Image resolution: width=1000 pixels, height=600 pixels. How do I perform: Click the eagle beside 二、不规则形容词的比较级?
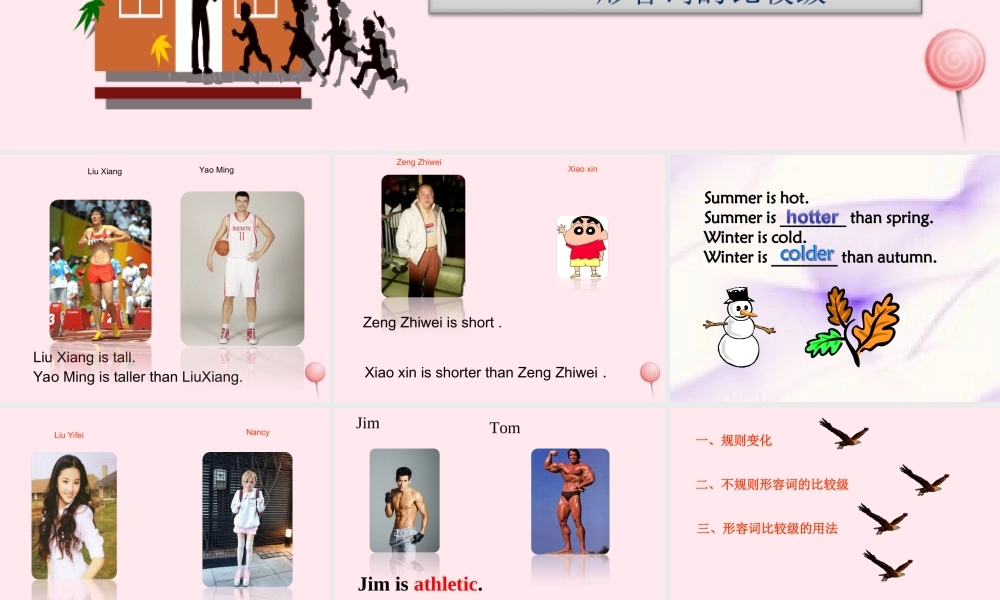[924, 480]
